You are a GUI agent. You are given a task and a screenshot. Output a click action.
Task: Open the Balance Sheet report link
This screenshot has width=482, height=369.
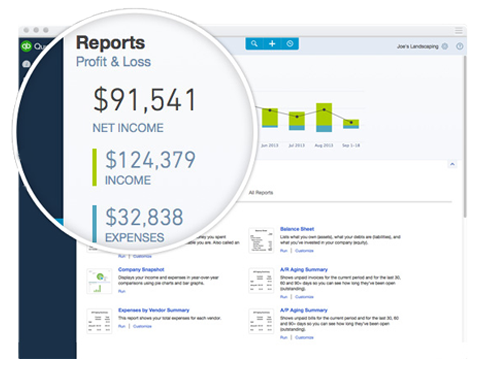(297, 229)
